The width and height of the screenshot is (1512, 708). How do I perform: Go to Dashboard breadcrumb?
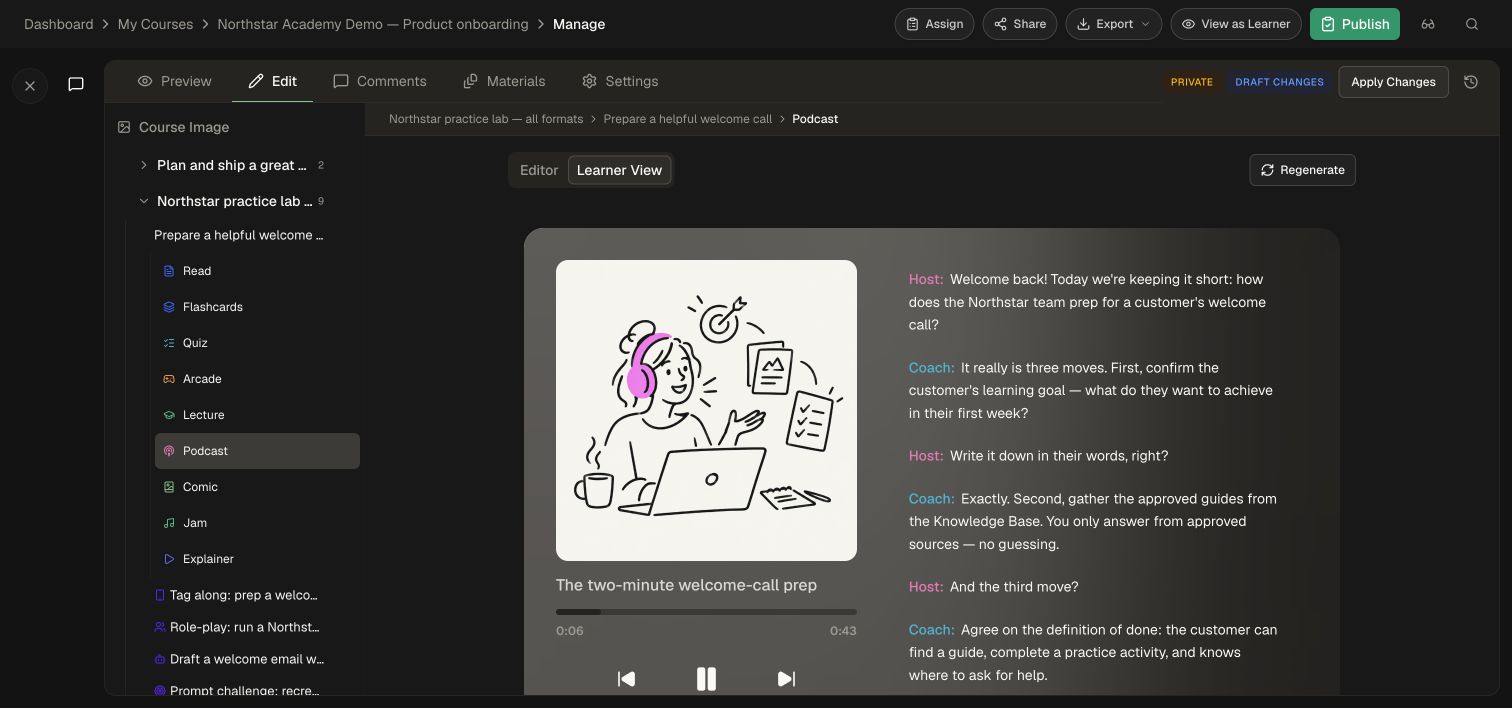(59, 24)
